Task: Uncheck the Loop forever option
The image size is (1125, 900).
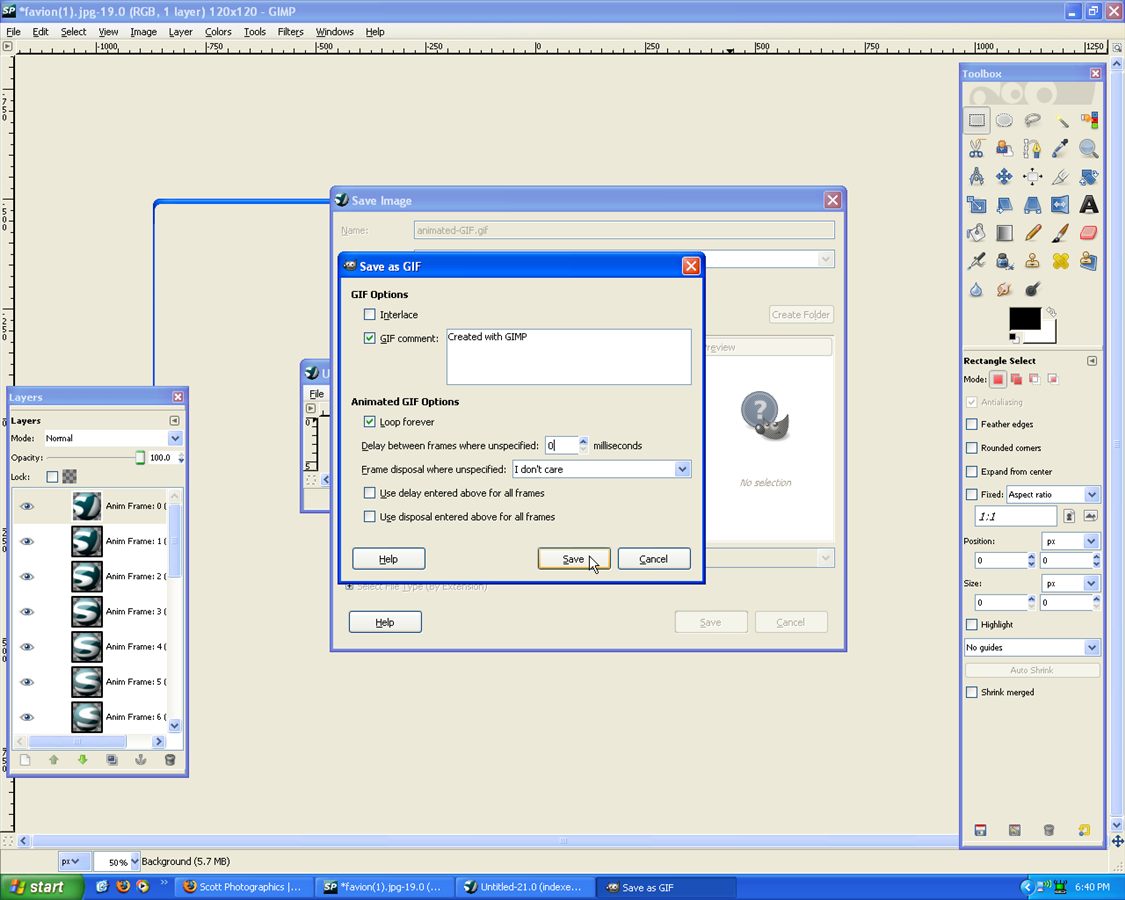Action: [370, 422]
